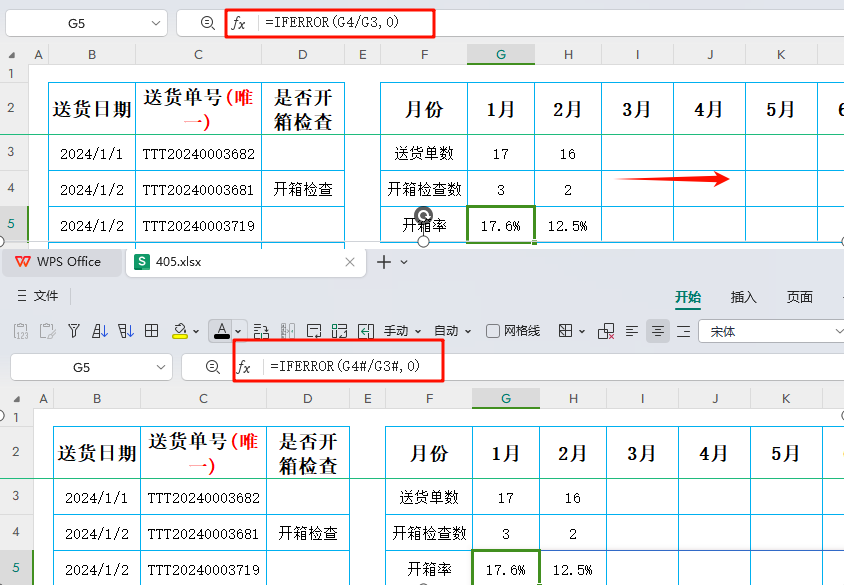Switch to the 插入 ribbon tab
Viewport: 844px width, 585px height.
click(743, 297)
